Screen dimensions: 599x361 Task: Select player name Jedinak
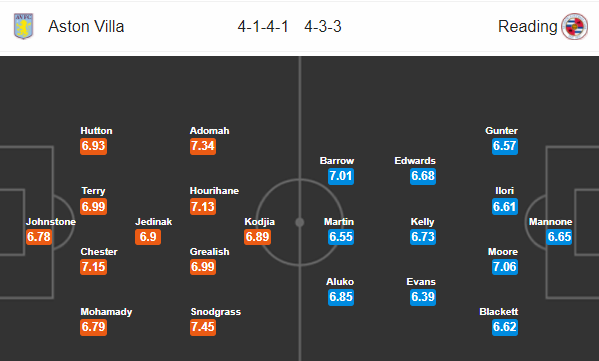coord(154,222)
